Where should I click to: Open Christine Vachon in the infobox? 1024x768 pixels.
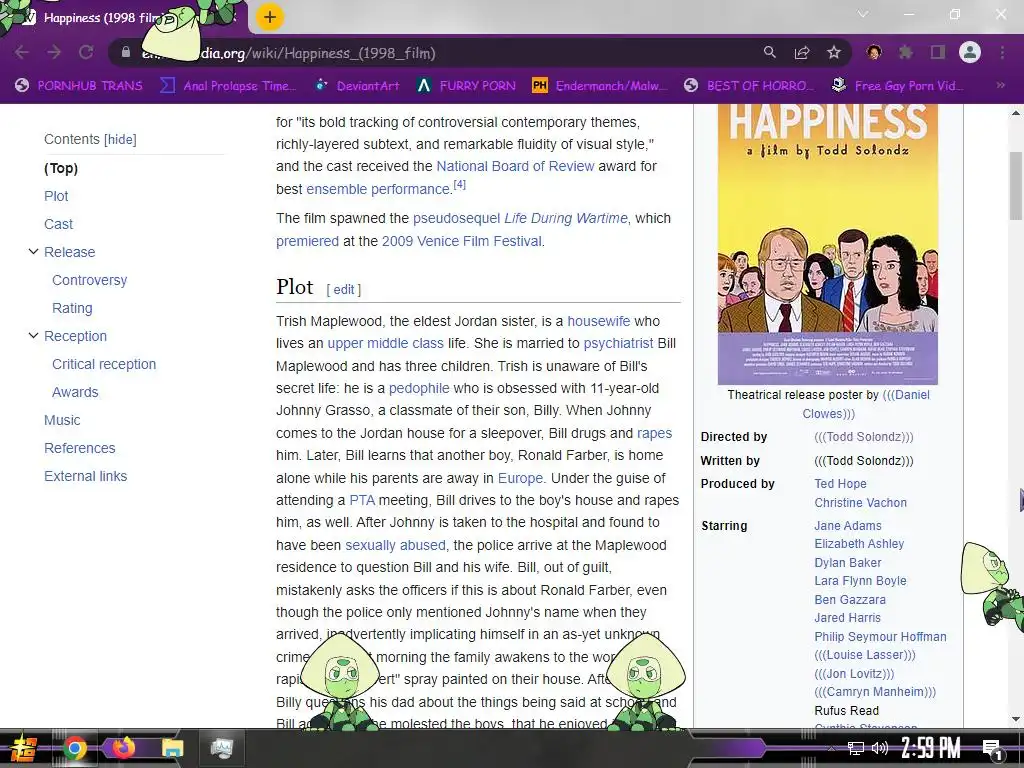point(861,503)
